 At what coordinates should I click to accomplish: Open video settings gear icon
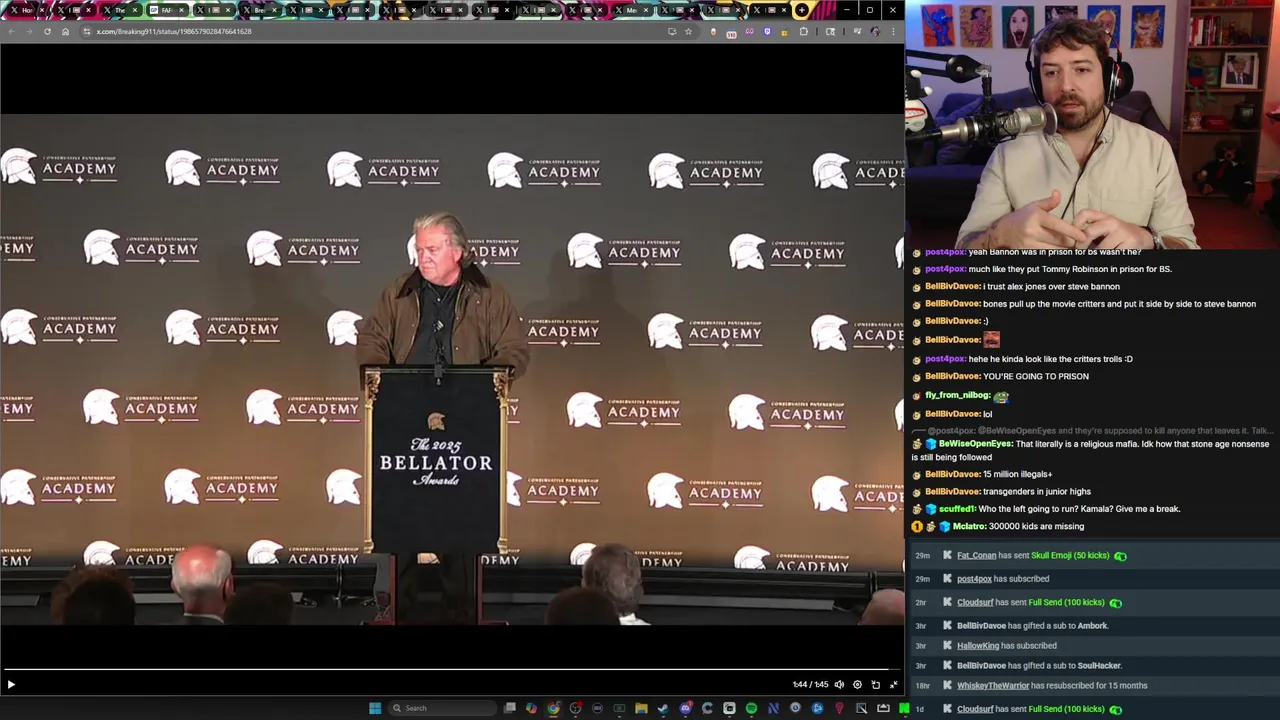coord(857,685)
